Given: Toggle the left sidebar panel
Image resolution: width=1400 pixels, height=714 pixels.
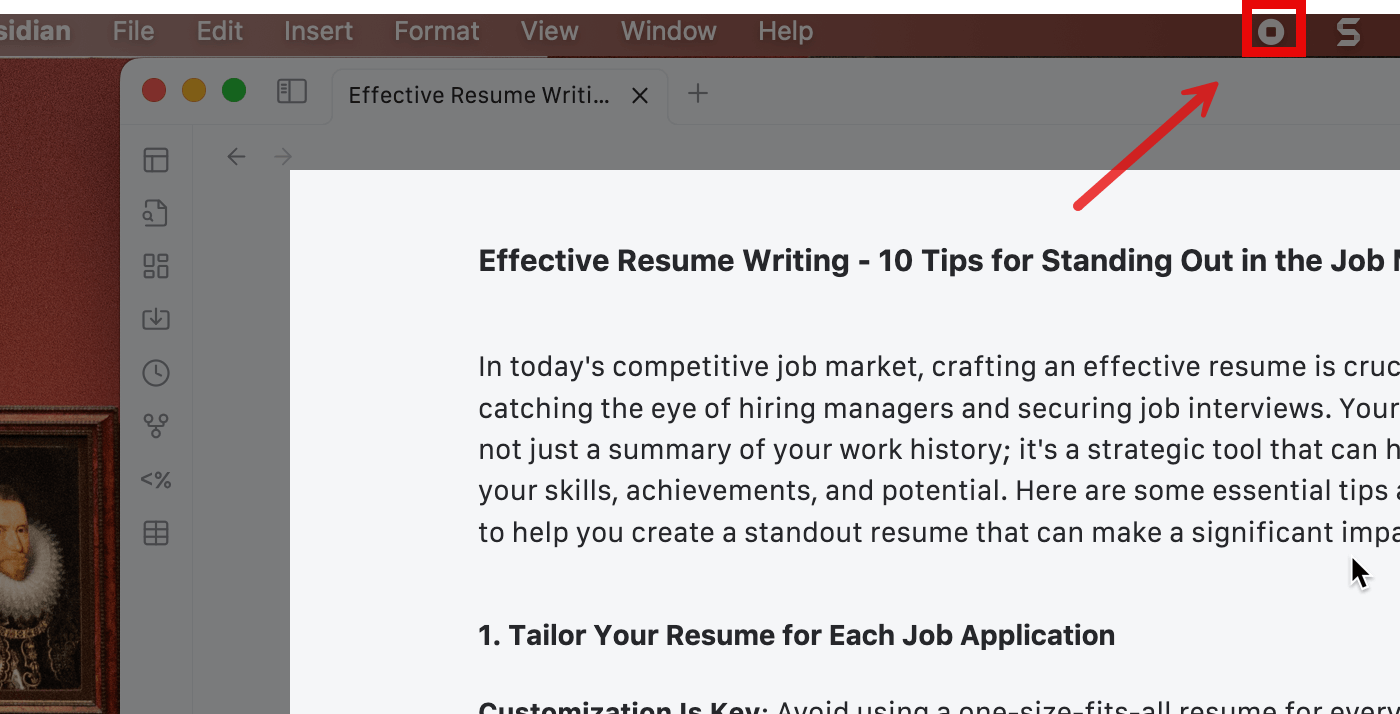Looking at the screenshot, I should point(291,92).
